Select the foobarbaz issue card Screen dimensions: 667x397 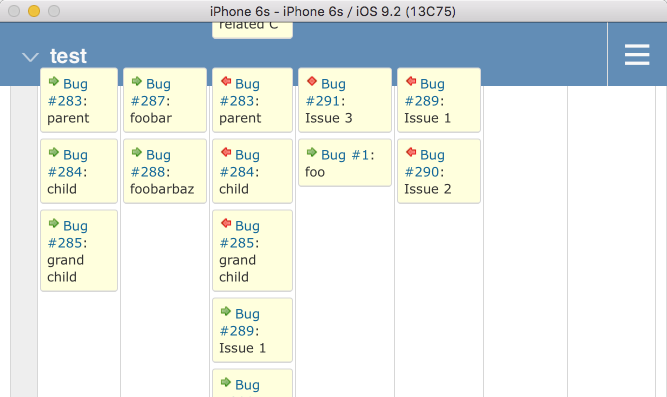(165, 171)
